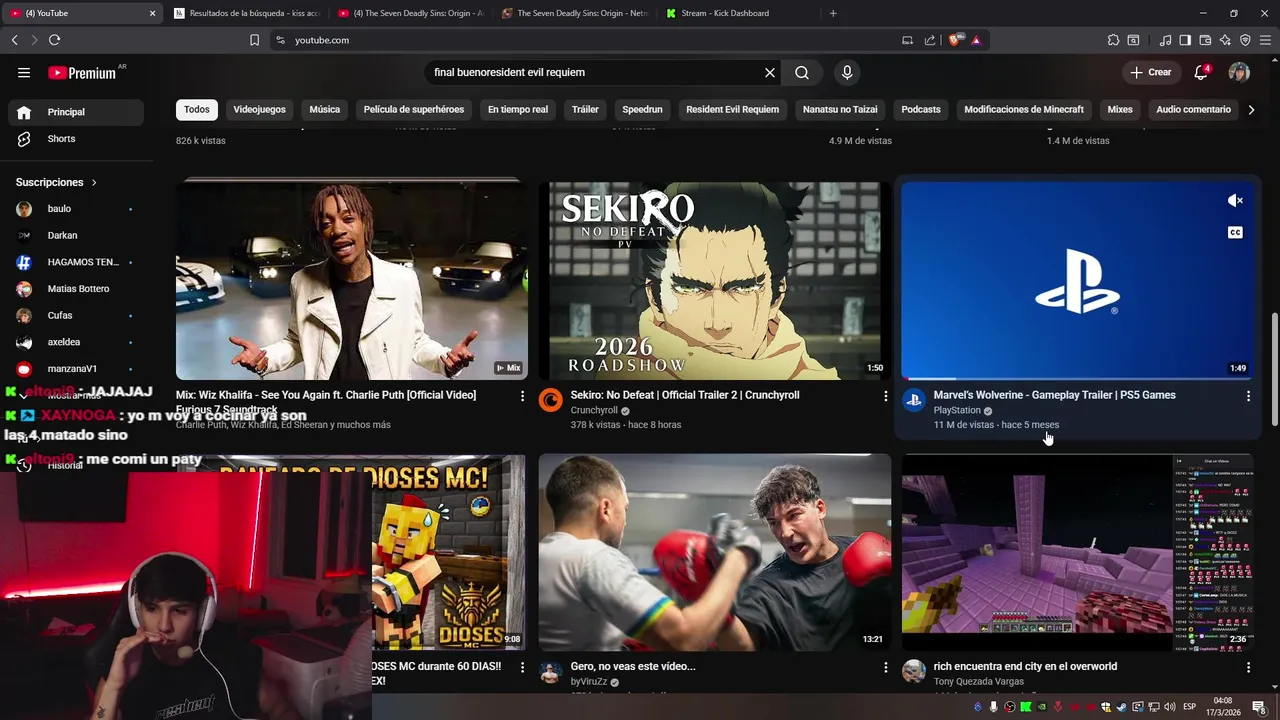The height and width of the screenshot is (720, 1280).
Task: Toggle the browser sidebar panel icon
Action: coord(1185,40)
